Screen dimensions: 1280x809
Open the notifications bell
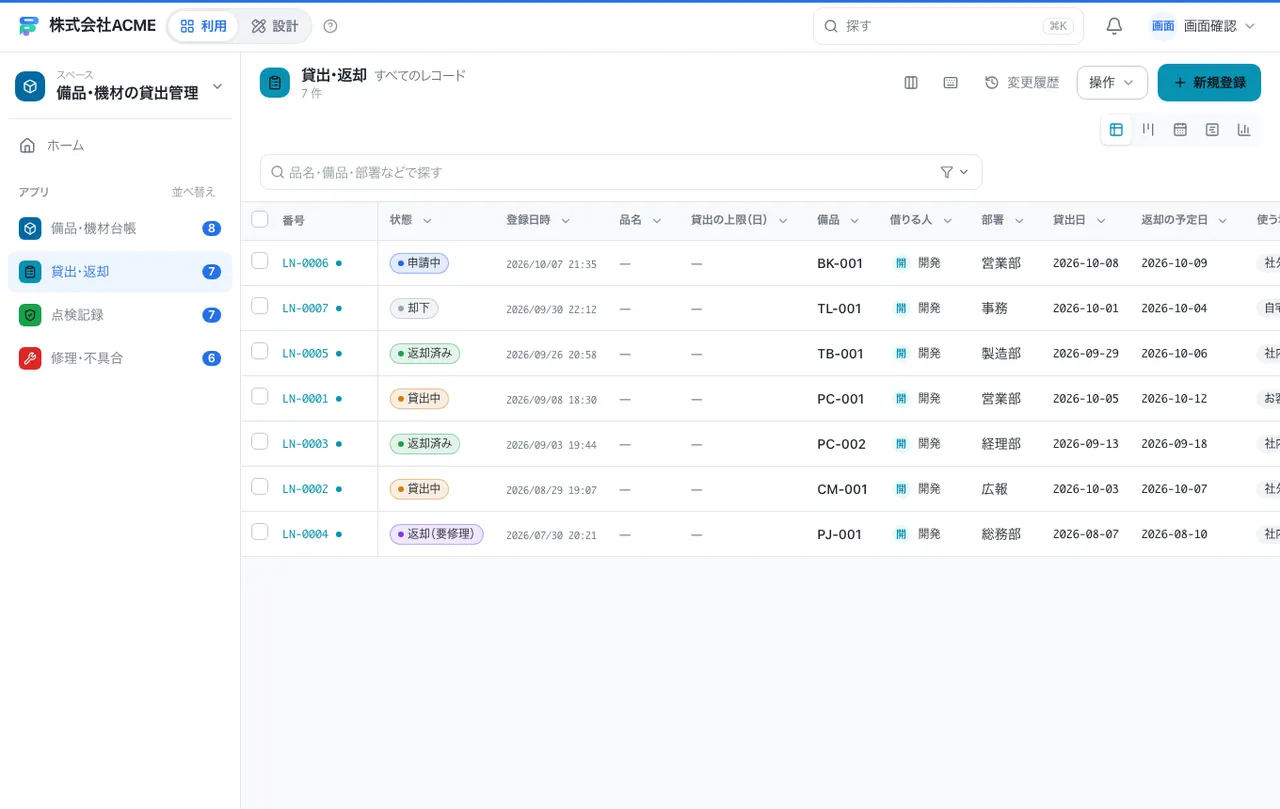(1114, 26)
